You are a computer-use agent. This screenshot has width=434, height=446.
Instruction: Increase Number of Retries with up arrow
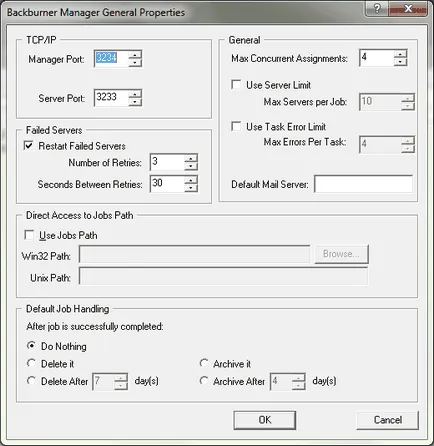pyautogui.click(x=191, y=158)
